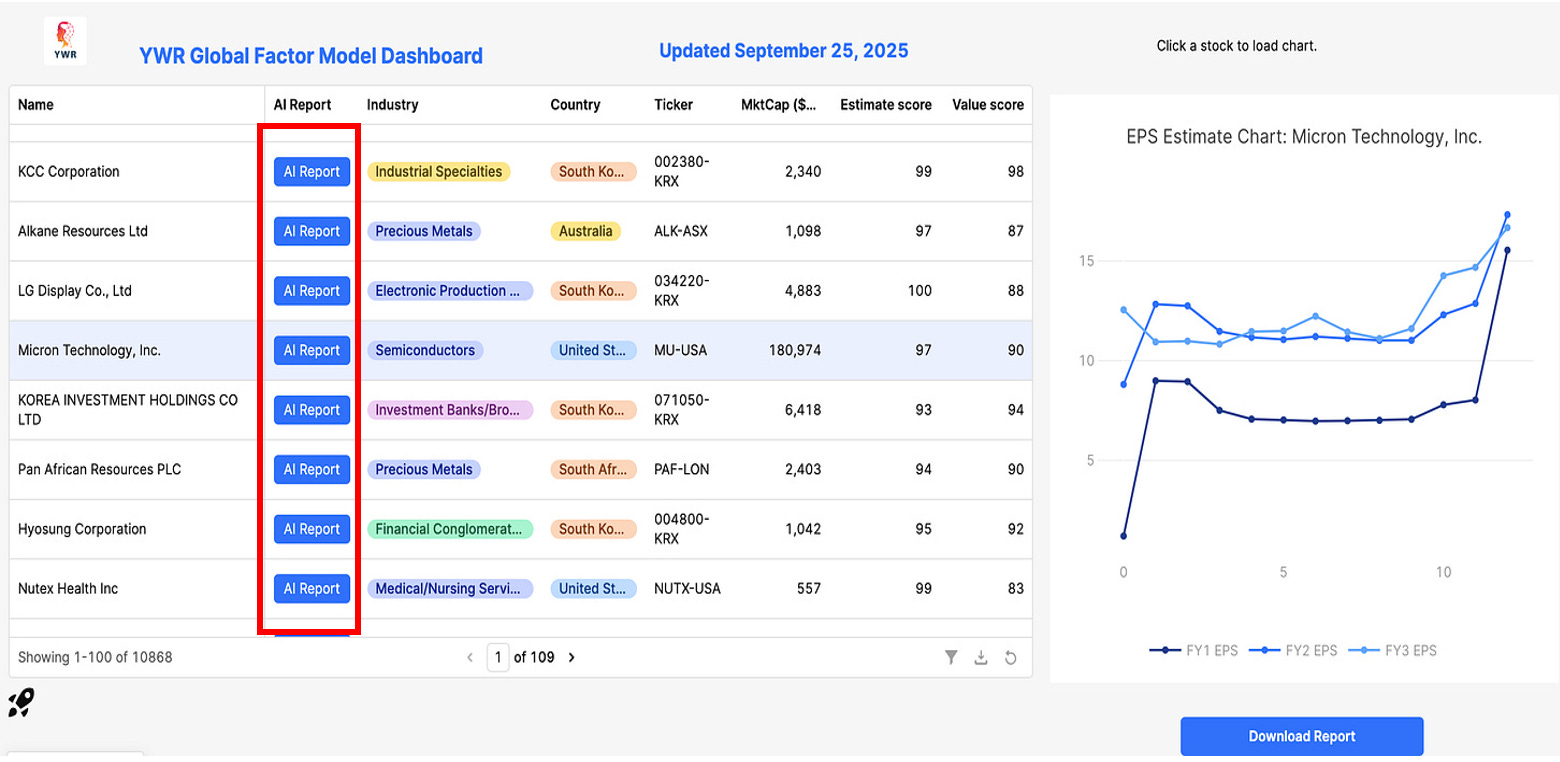Select the KCC Corporation row name

(x=68, y=172)
